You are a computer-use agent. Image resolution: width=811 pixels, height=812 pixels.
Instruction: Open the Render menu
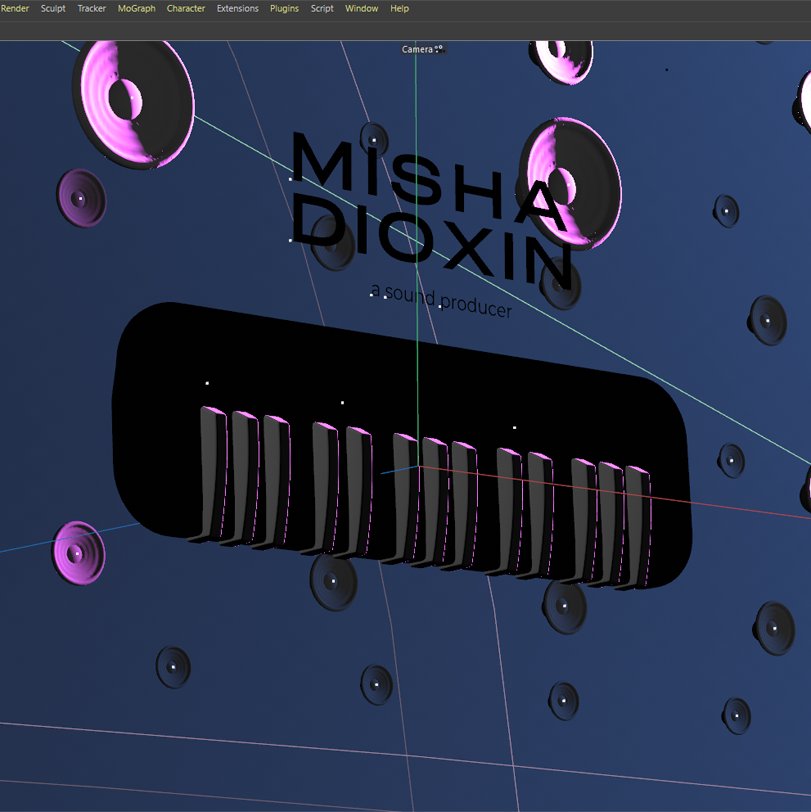[15, 8]
